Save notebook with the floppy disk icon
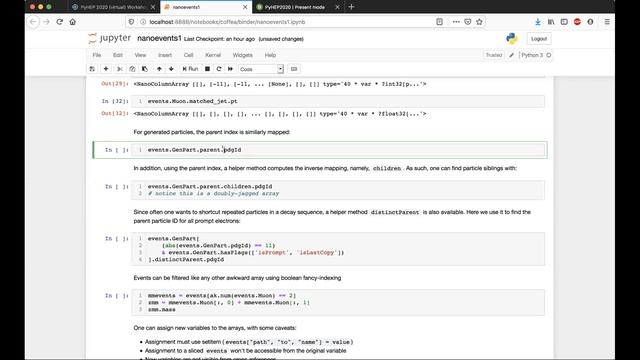This screenshot has width=640, height=360. (x=92, y=69)
